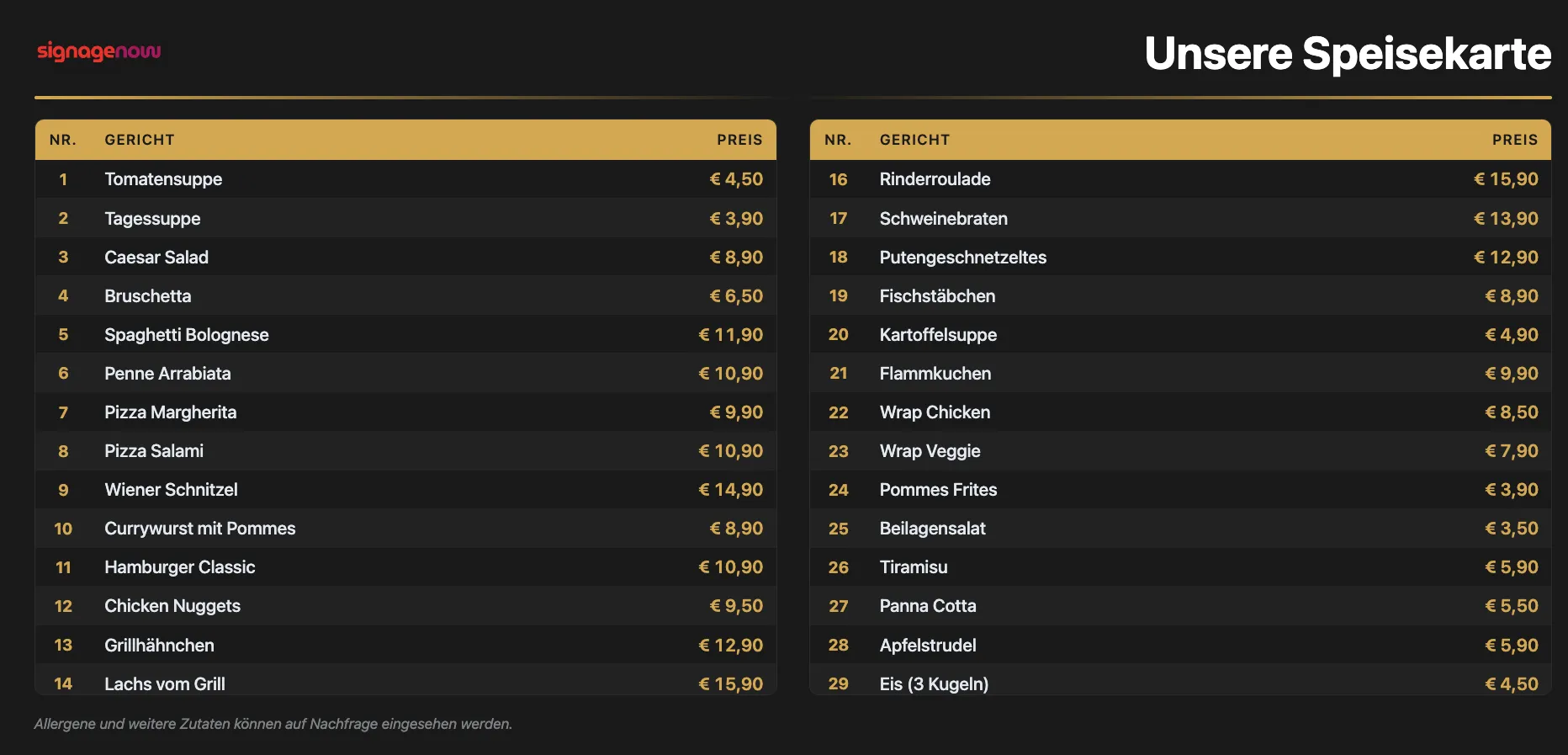The height and width of the screenshot is (755, 1568).
Task: Click the € 4,50 Eis (3 Kugeln) price
Action: tap(1512, 684)
